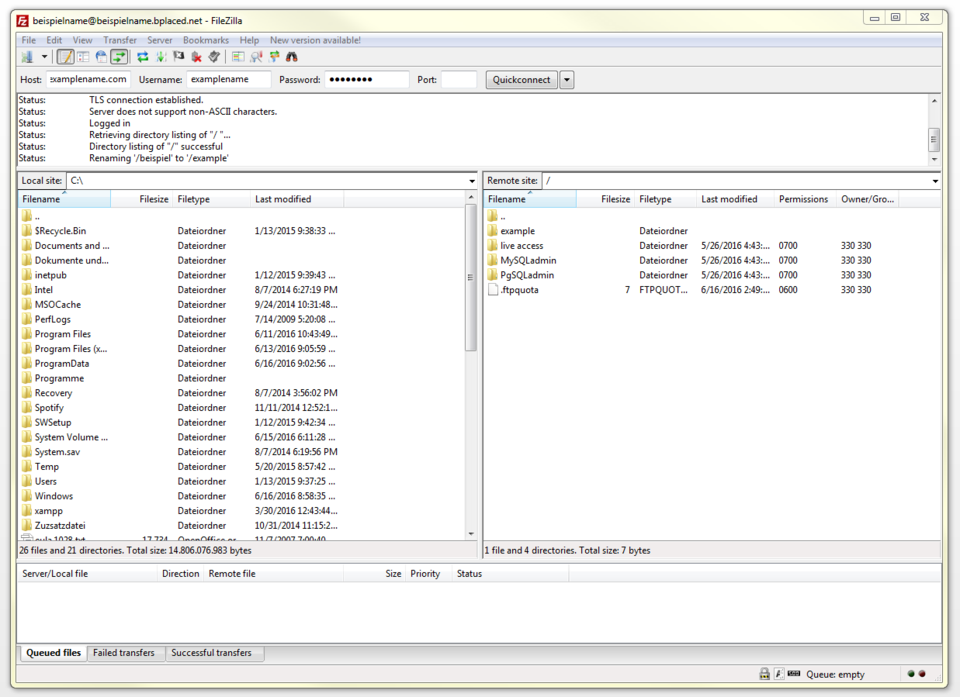Reconnect to the last server
Image resolution: width=960 pixels, height=697 pixels.
(214, 57)
